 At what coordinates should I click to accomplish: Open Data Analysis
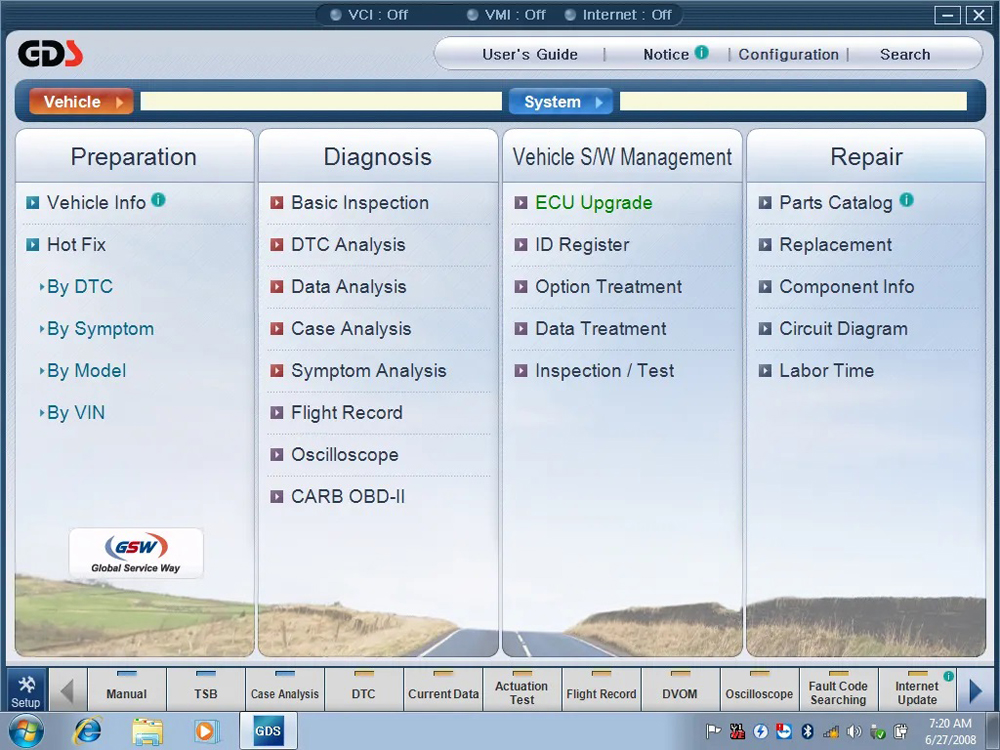(349, 287)
